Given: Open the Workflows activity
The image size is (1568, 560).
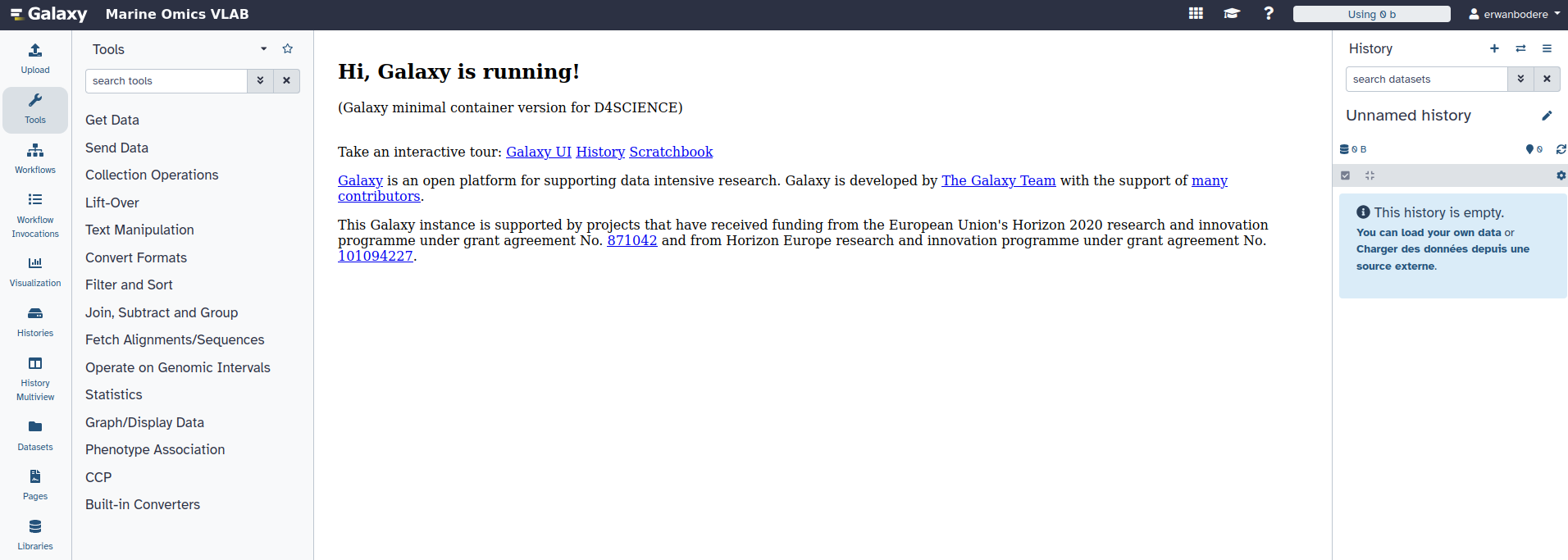Looking at the screenshot, I should (35, 158).
